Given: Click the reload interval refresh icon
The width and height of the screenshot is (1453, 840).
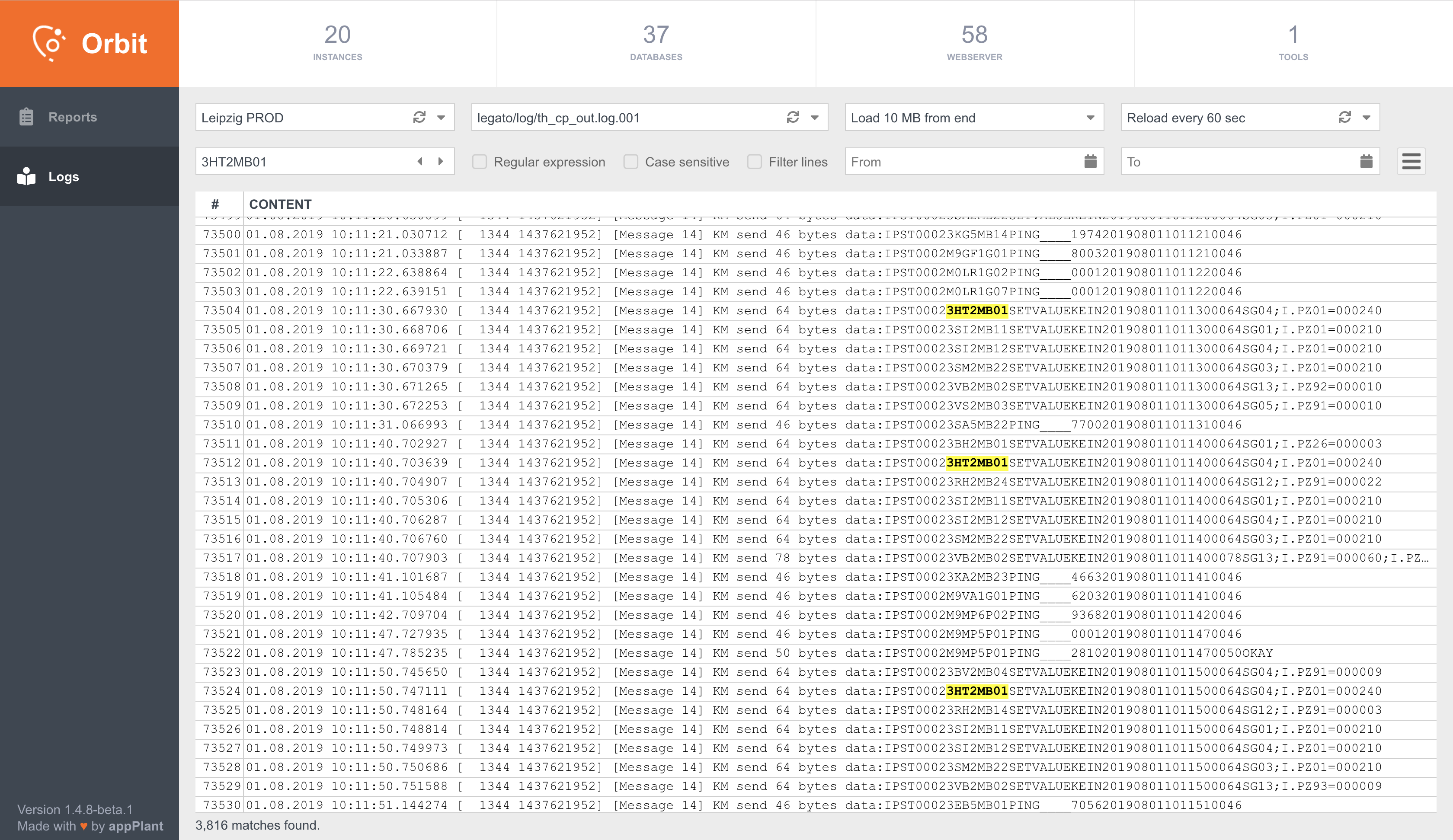Looking at the screenshot, I should (x=1344, y=118).
